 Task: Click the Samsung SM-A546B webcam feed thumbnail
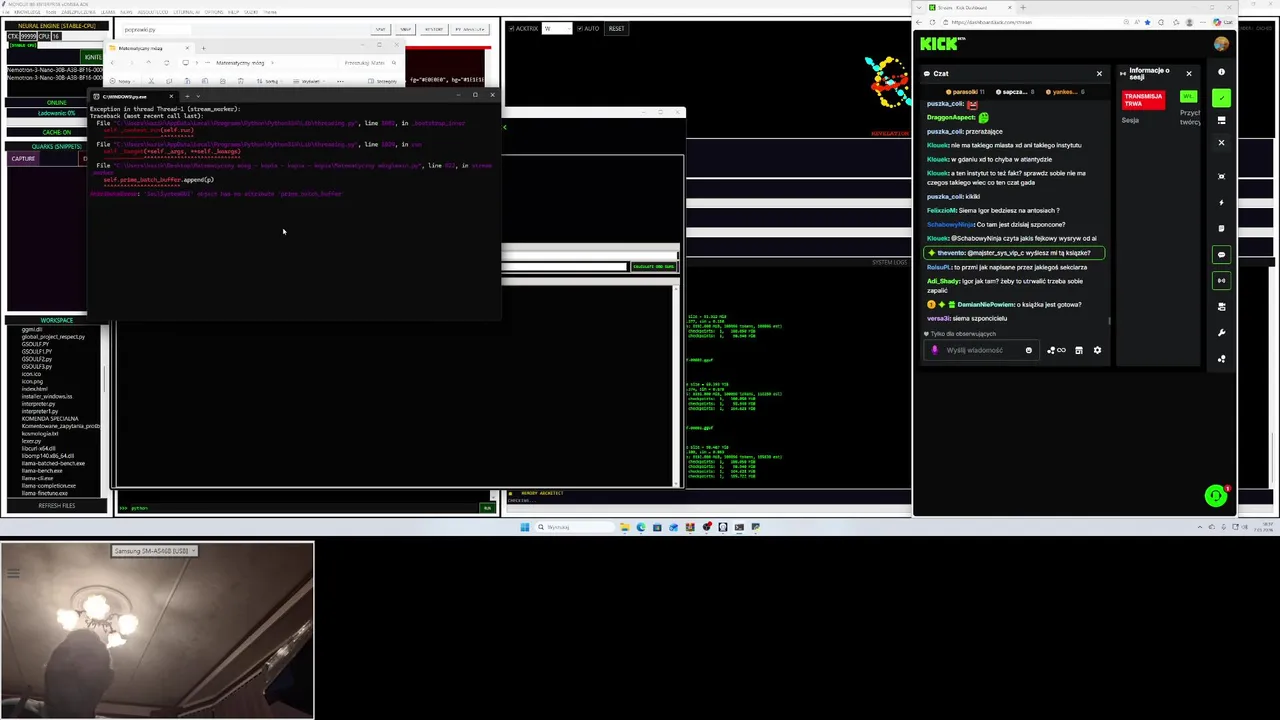coord(157,630)
